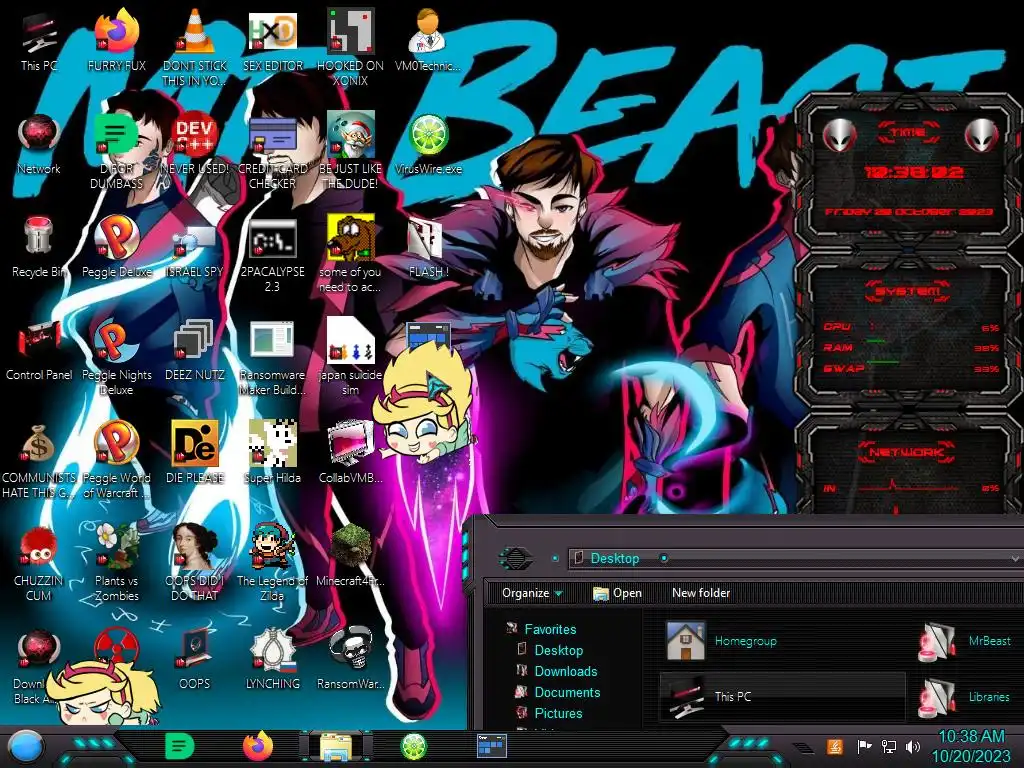Select the CREDIT CARD CHECKER shortcut
Viewport: 1024px width, 768px height.
pyautogui.click(x=272, y=152)
